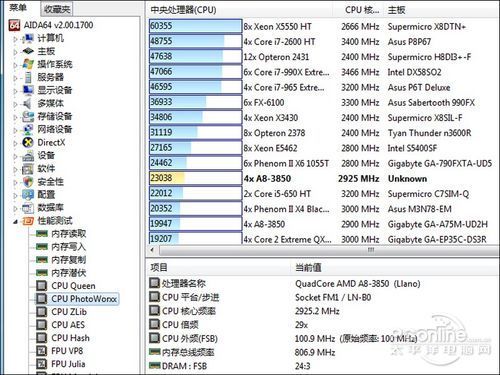Viewport: 500px width, 375px height.
Task: Collapse the 性能测试 tree node arrow
Action: [15, 222]
